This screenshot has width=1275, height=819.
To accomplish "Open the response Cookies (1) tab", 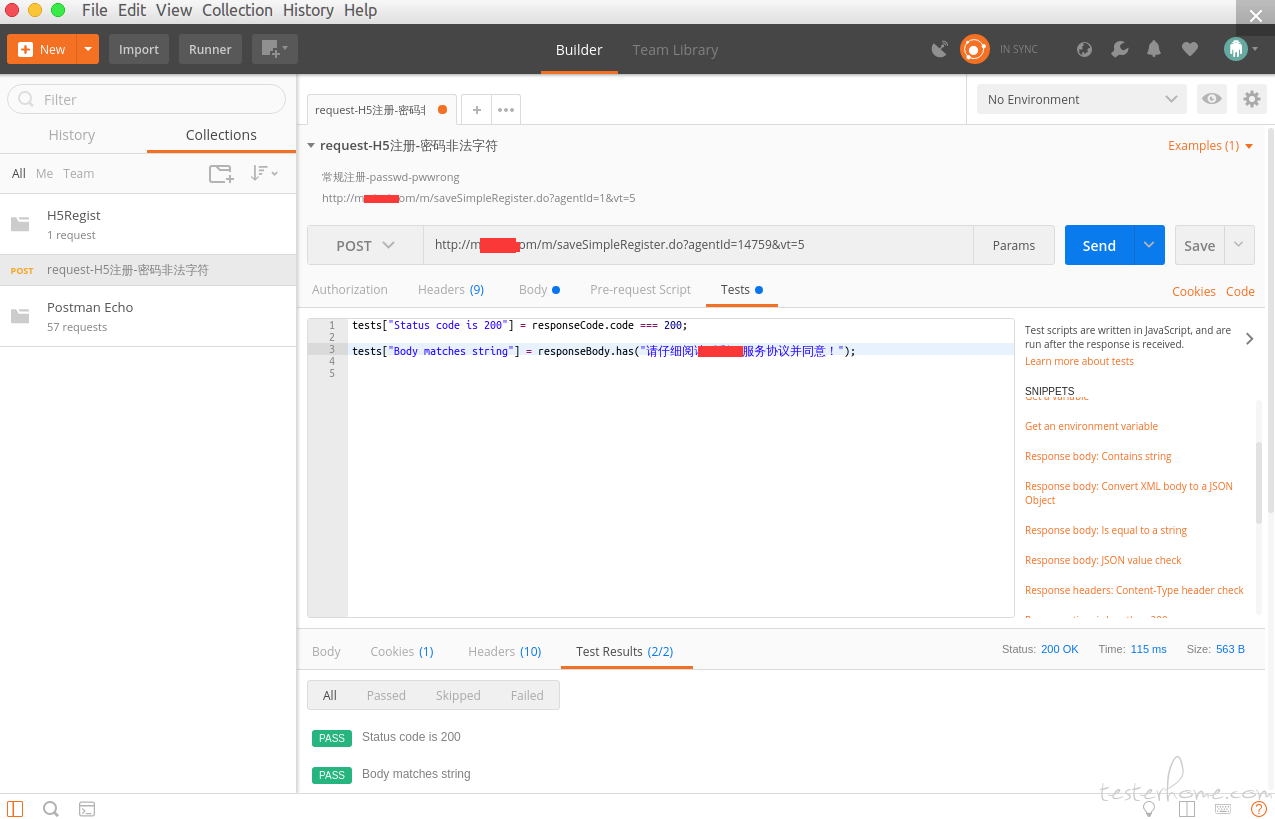I will click(402, 652).
